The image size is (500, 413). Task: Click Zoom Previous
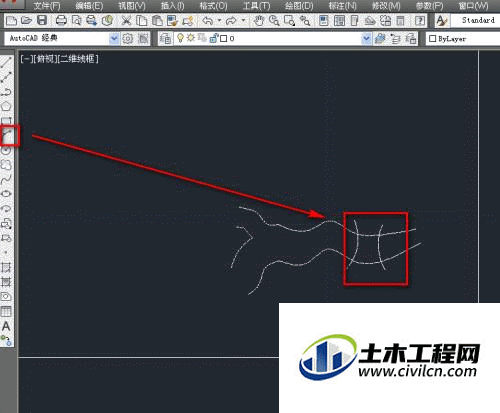(x=305, y=21)
